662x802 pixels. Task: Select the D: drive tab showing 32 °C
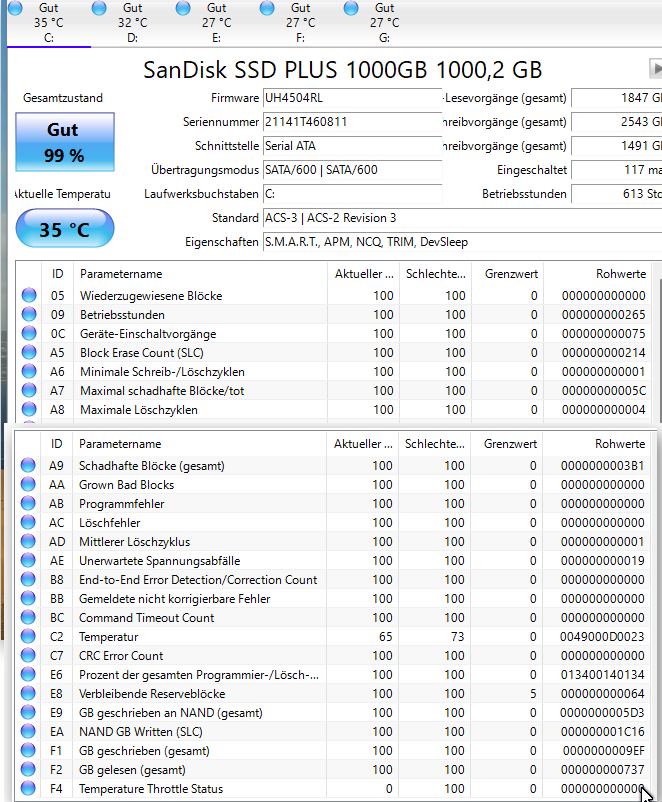pyautogui.click(x=133, y=23)
